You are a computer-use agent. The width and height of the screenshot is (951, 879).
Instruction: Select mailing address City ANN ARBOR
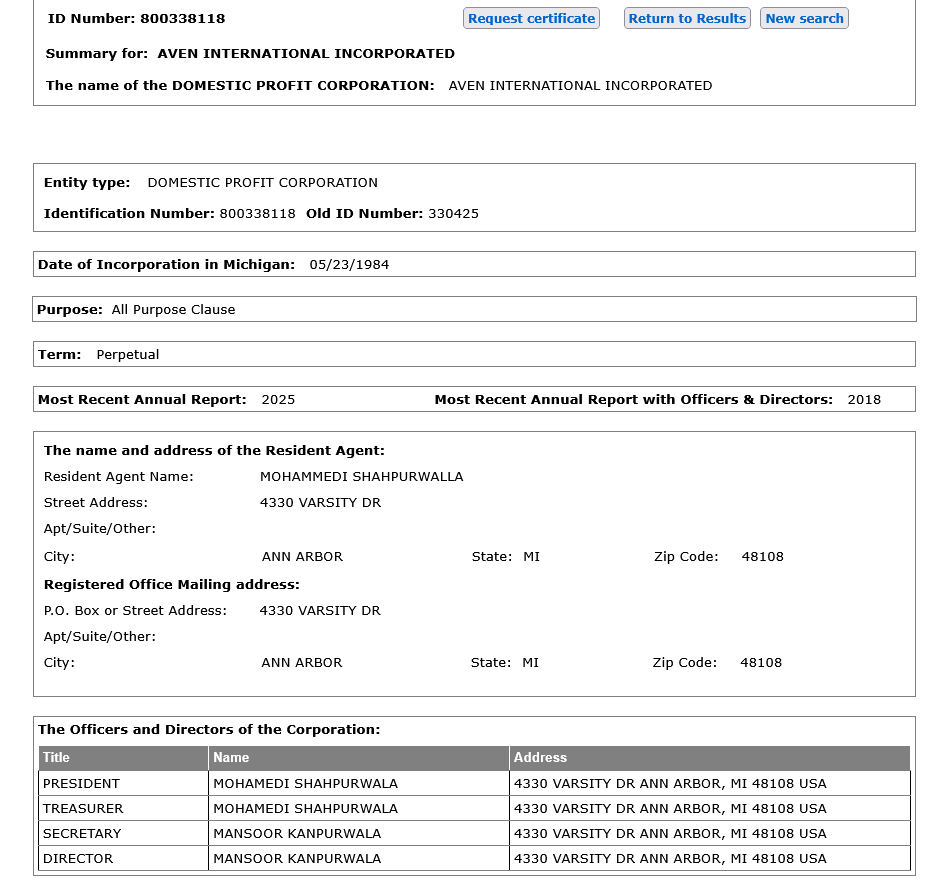click(302, 662)
